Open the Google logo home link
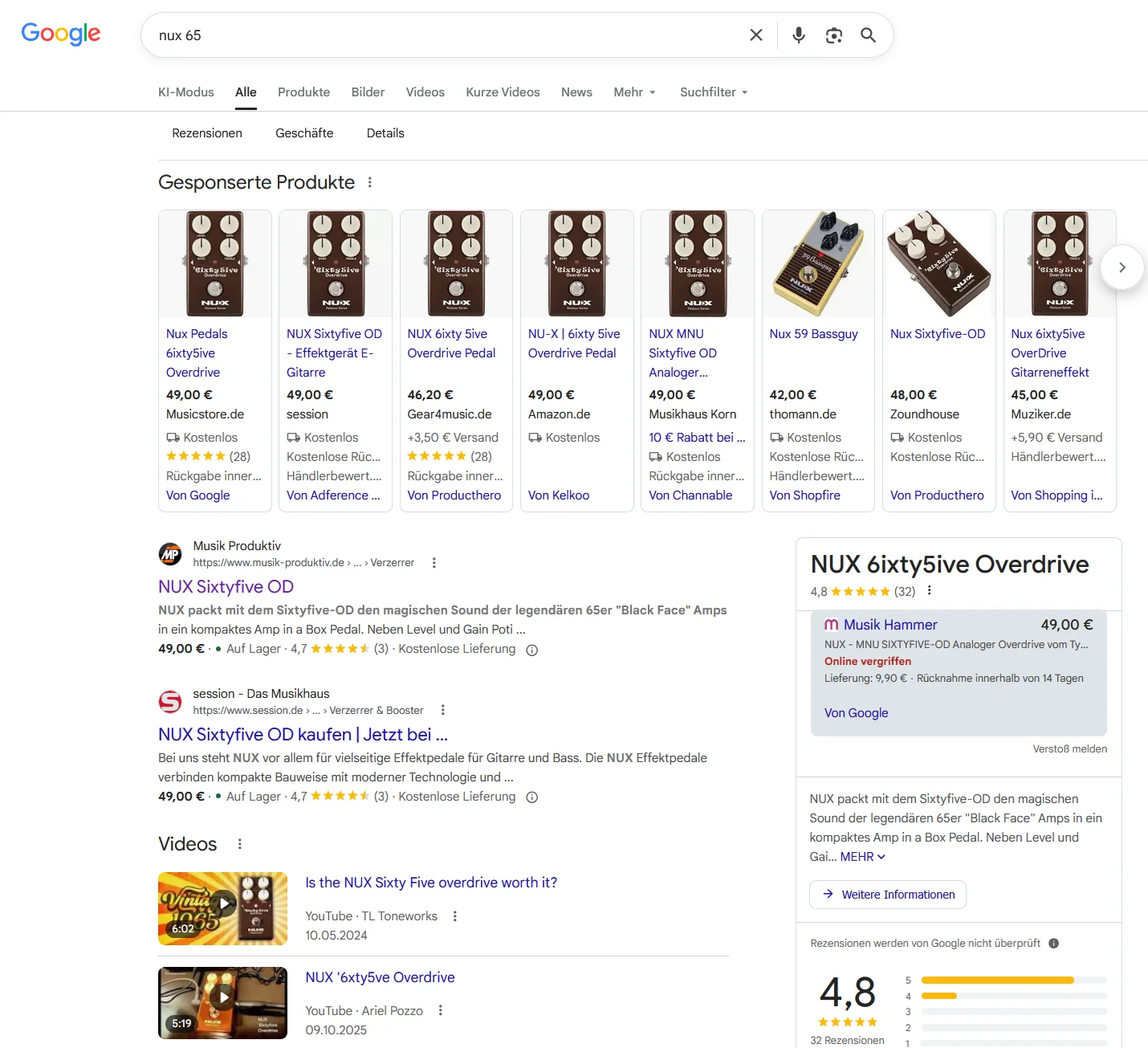The image size is (1148, 1048). point(61,34)
